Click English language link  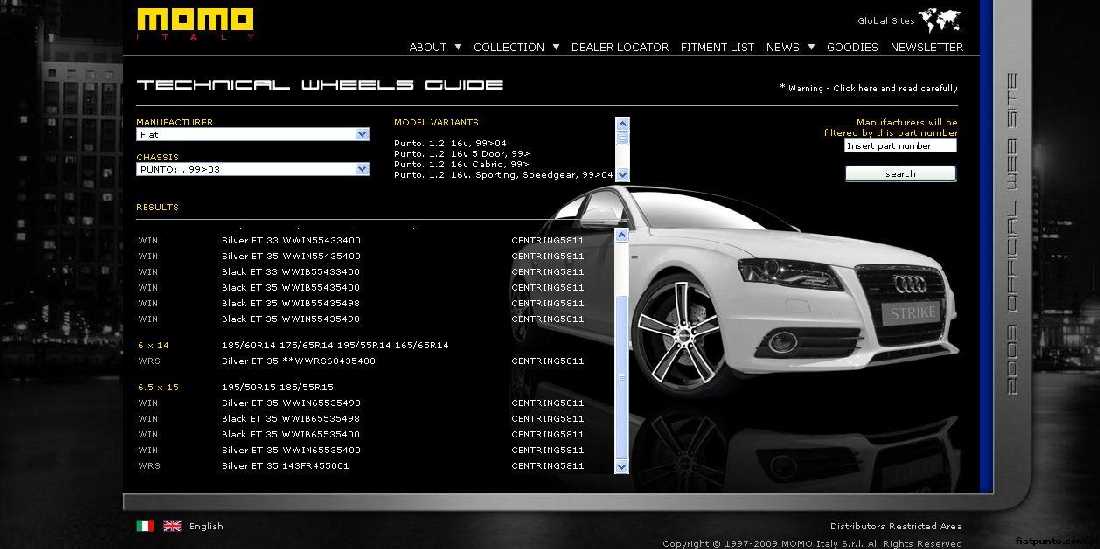206,526
